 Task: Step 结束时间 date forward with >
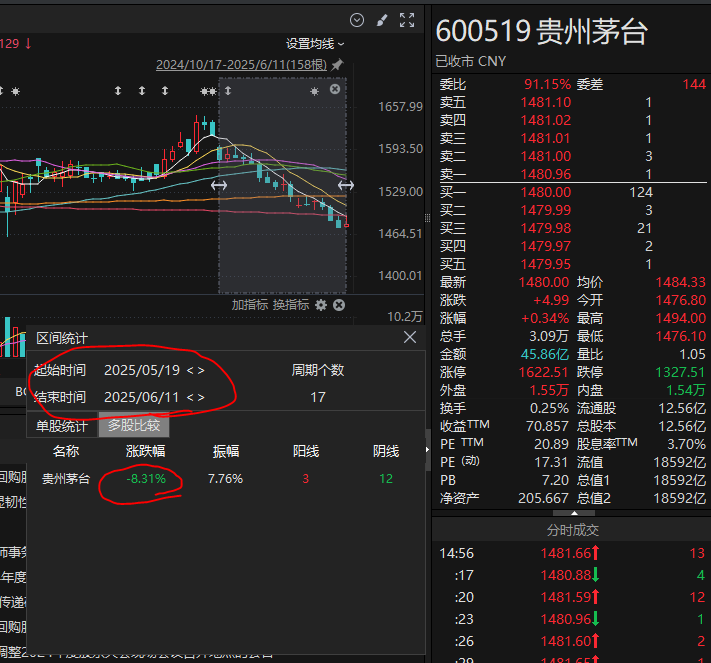click(x=201, y=398)
